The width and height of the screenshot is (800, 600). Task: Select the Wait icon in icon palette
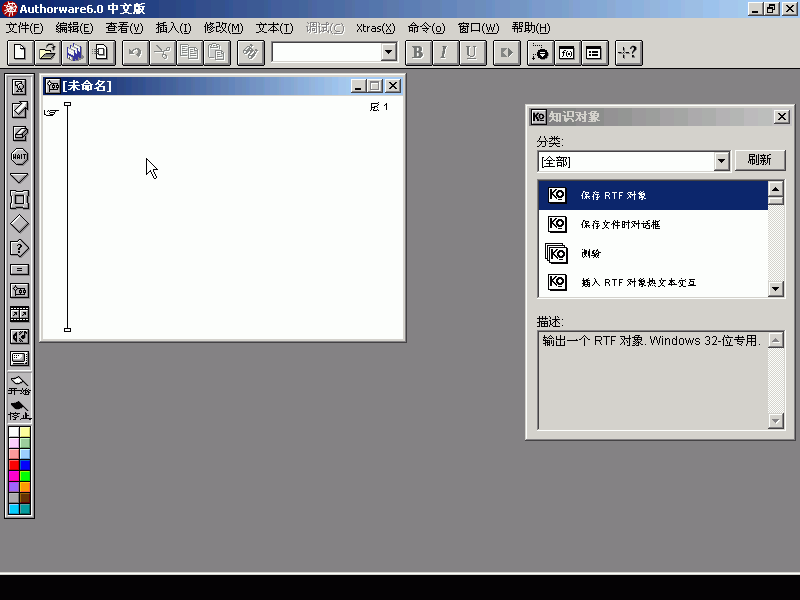coord(19,156)
